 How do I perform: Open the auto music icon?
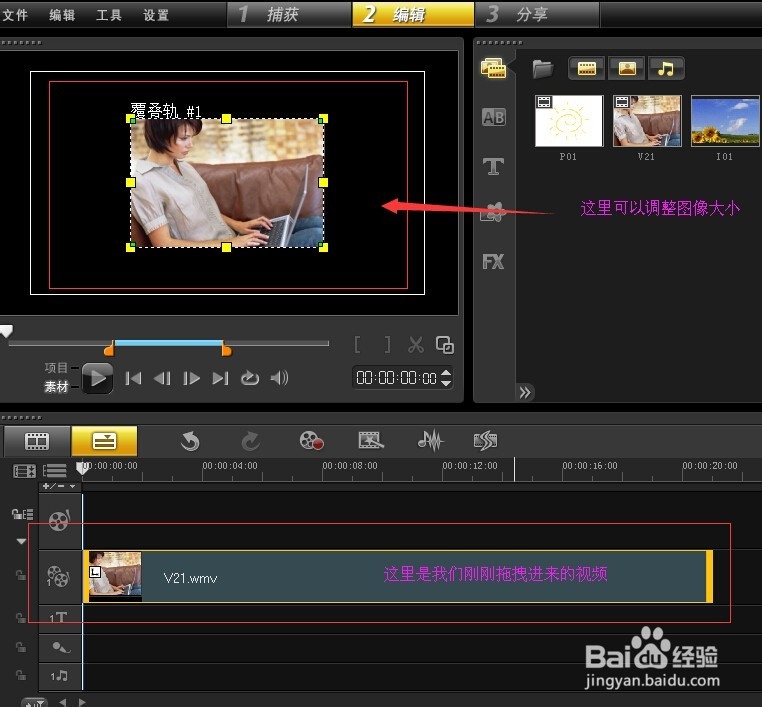click(485, 440)
